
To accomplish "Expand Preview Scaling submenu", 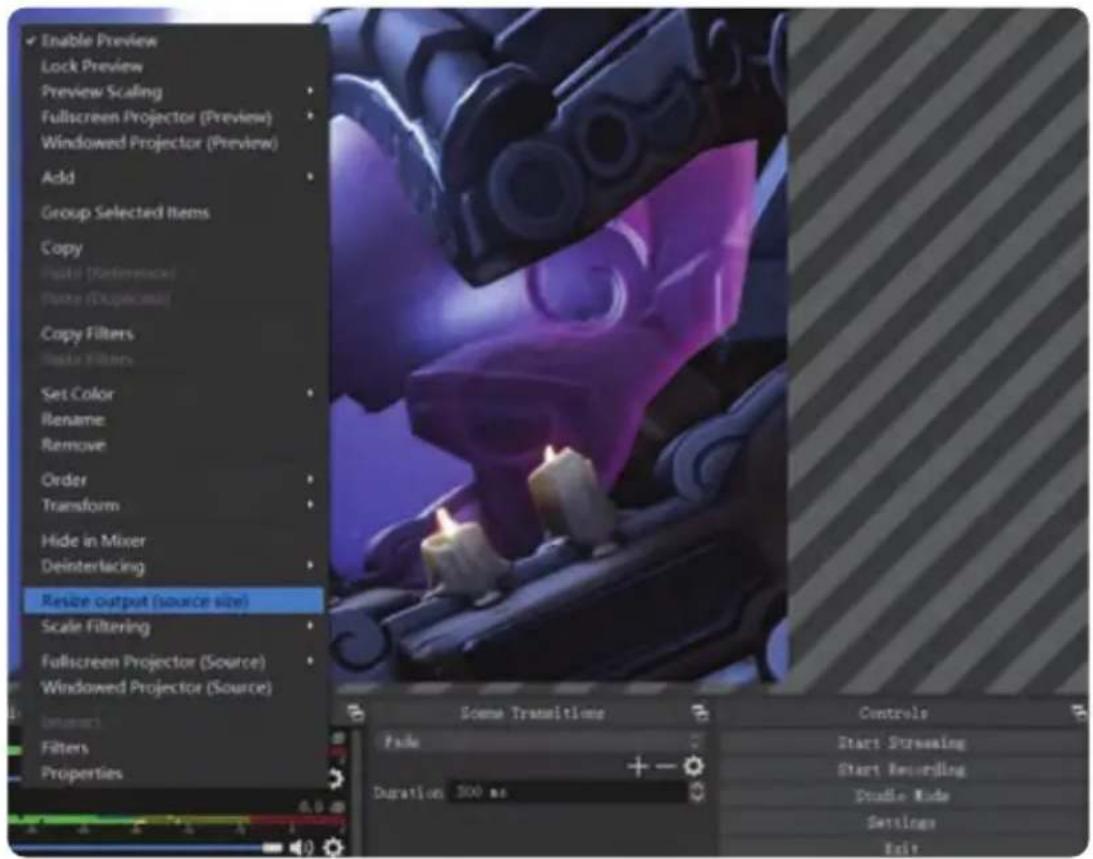I will point(174,91).
